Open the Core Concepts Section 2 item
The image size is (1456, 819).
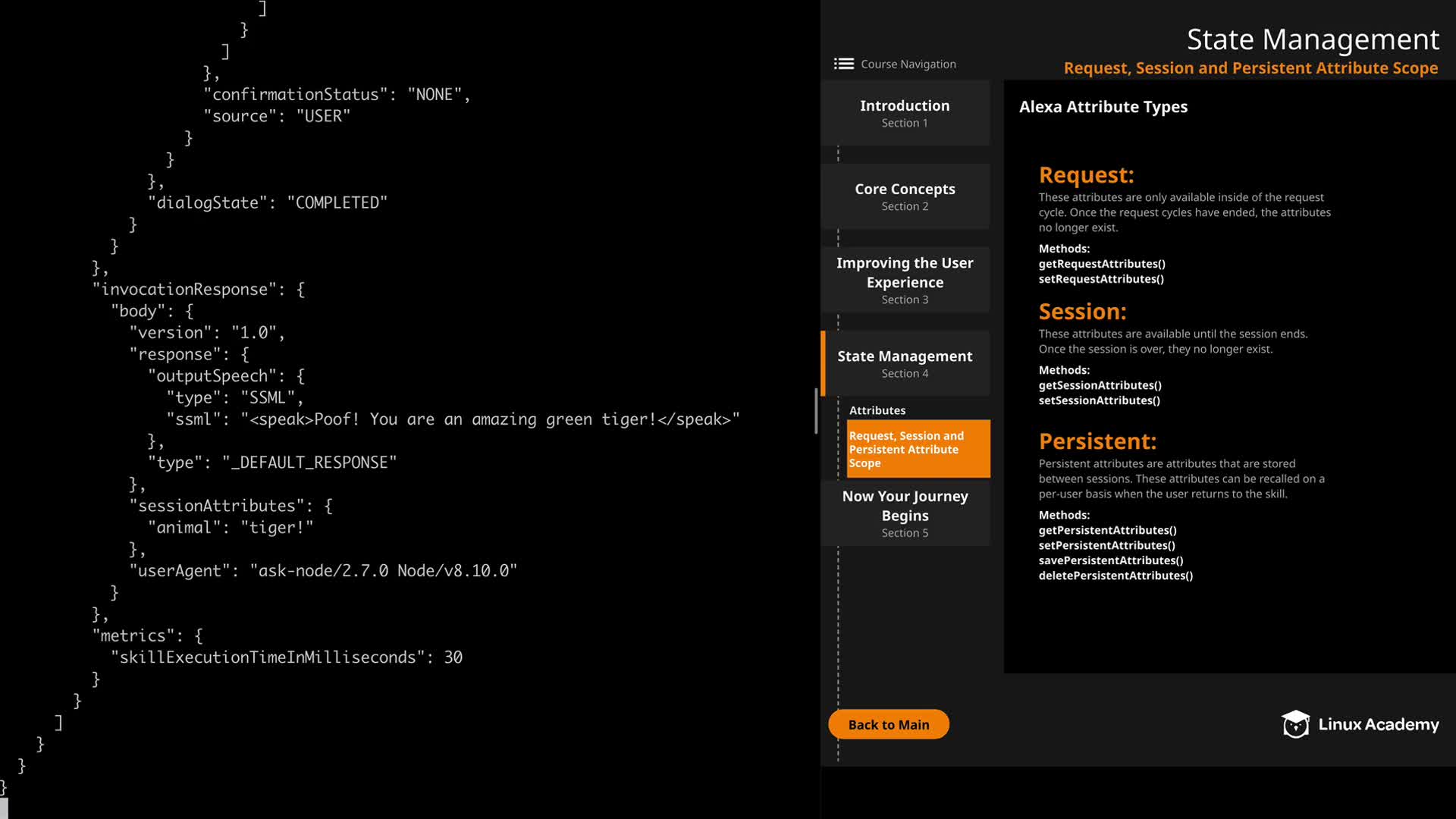click(x=905, y=196)
